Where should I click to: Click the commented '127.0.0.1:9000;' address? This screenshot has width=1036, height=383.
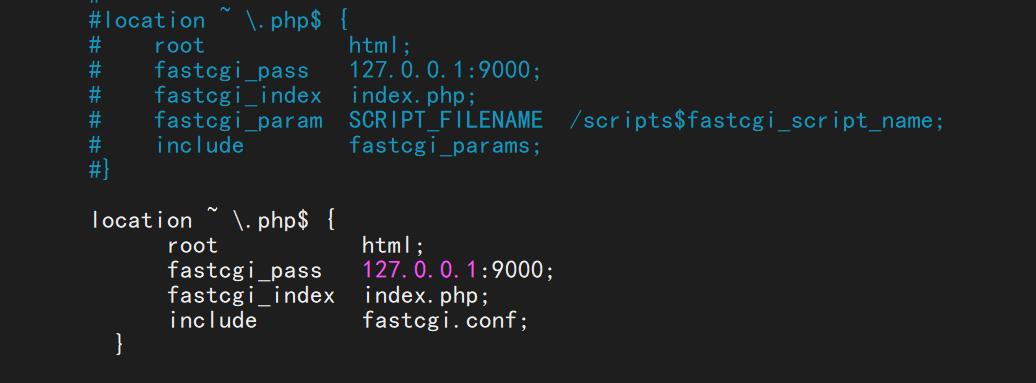(x=445, y=70)
